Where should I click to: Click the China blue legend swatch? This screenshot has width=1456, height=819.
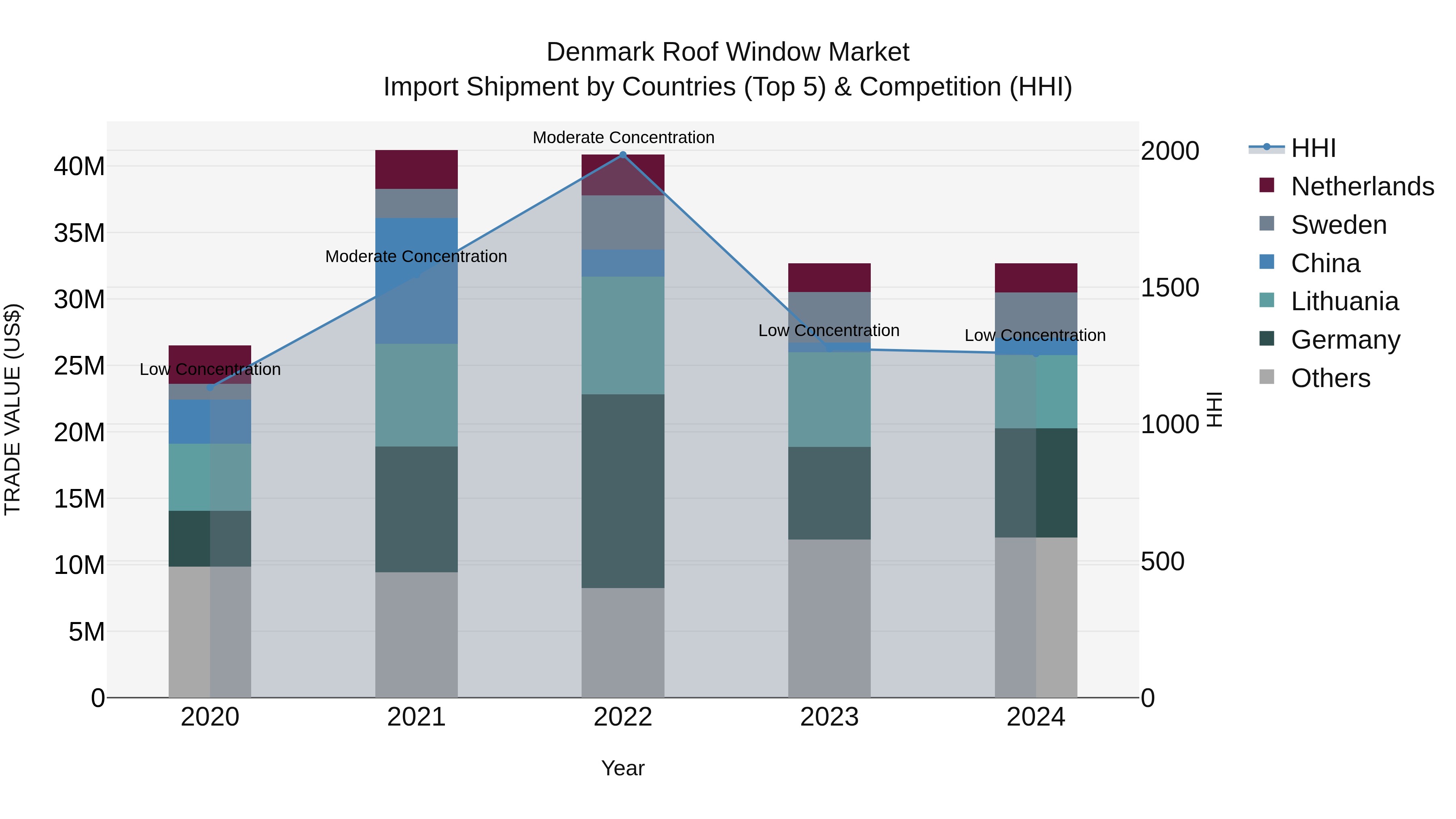1267,262
